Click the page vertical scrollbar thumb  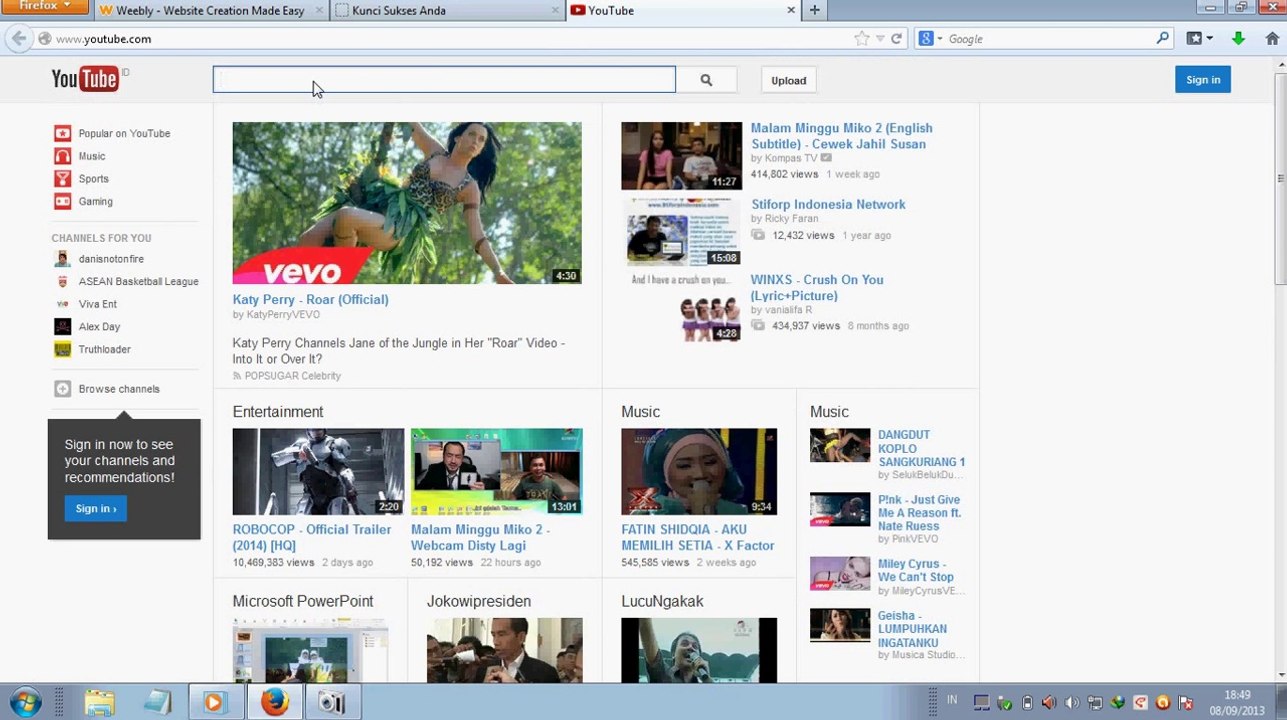pos(1280,178)
